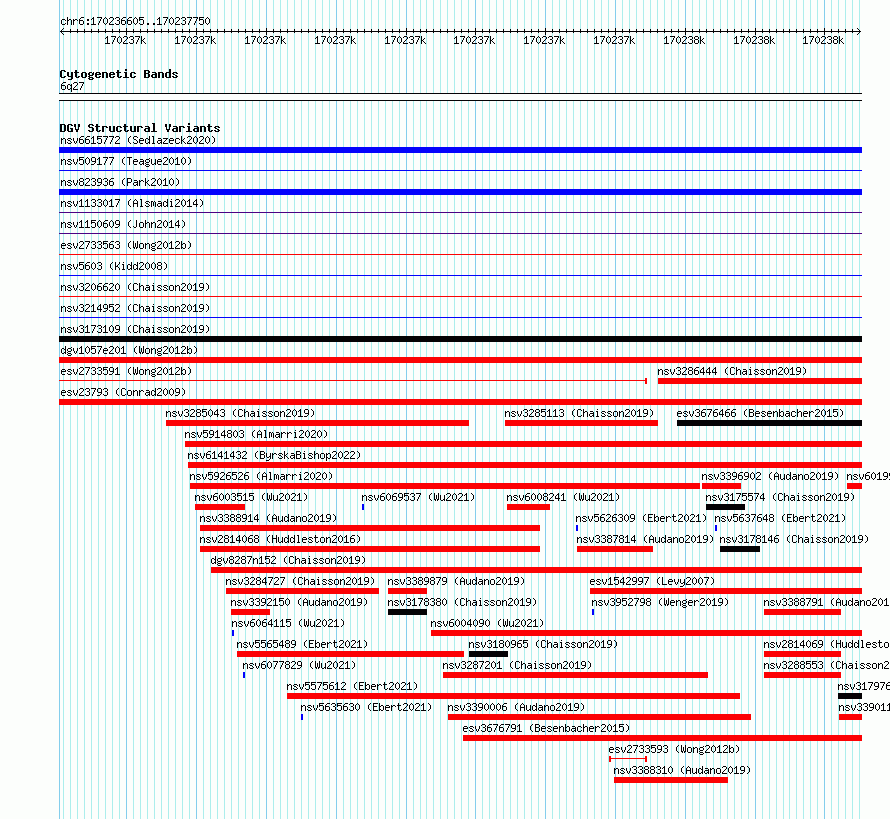Click esv1542997 (Levy2007) label
Viewport: 890px width, 819px height.
(x=652, y=581)
